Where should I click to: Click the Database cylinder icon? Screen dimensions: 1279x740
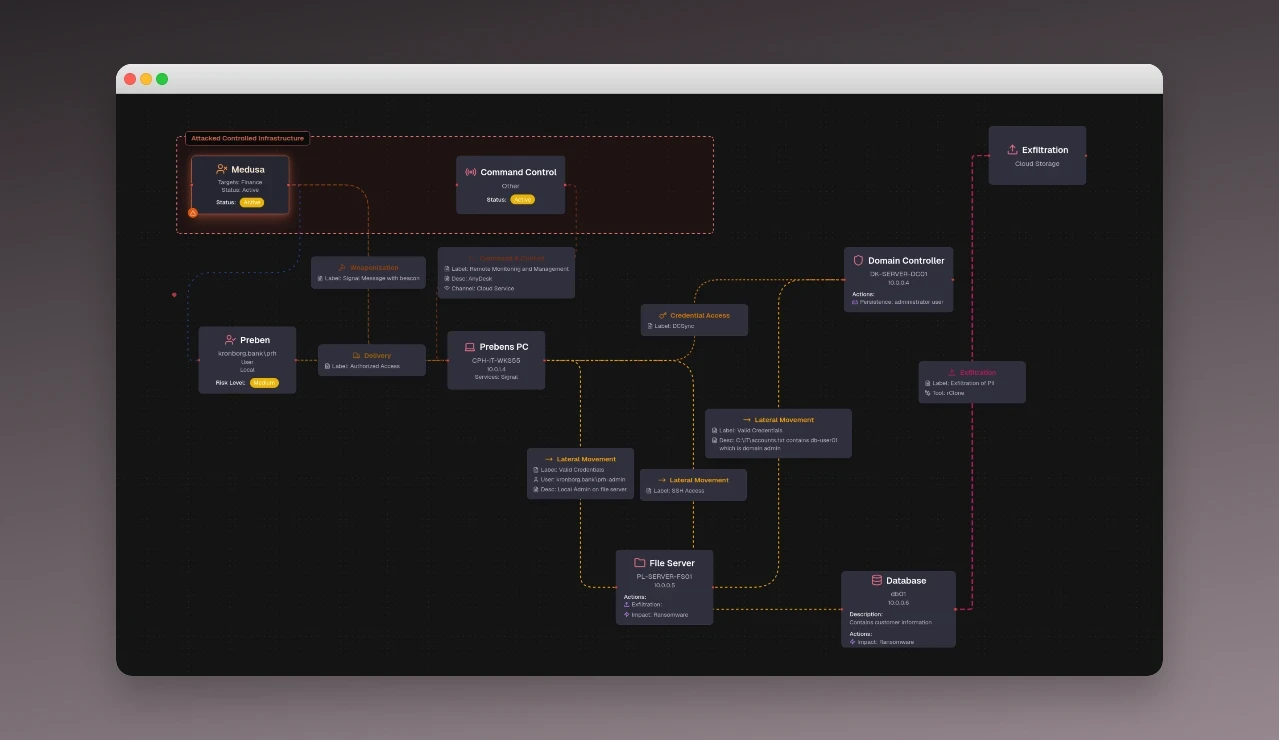pos(877,580)
